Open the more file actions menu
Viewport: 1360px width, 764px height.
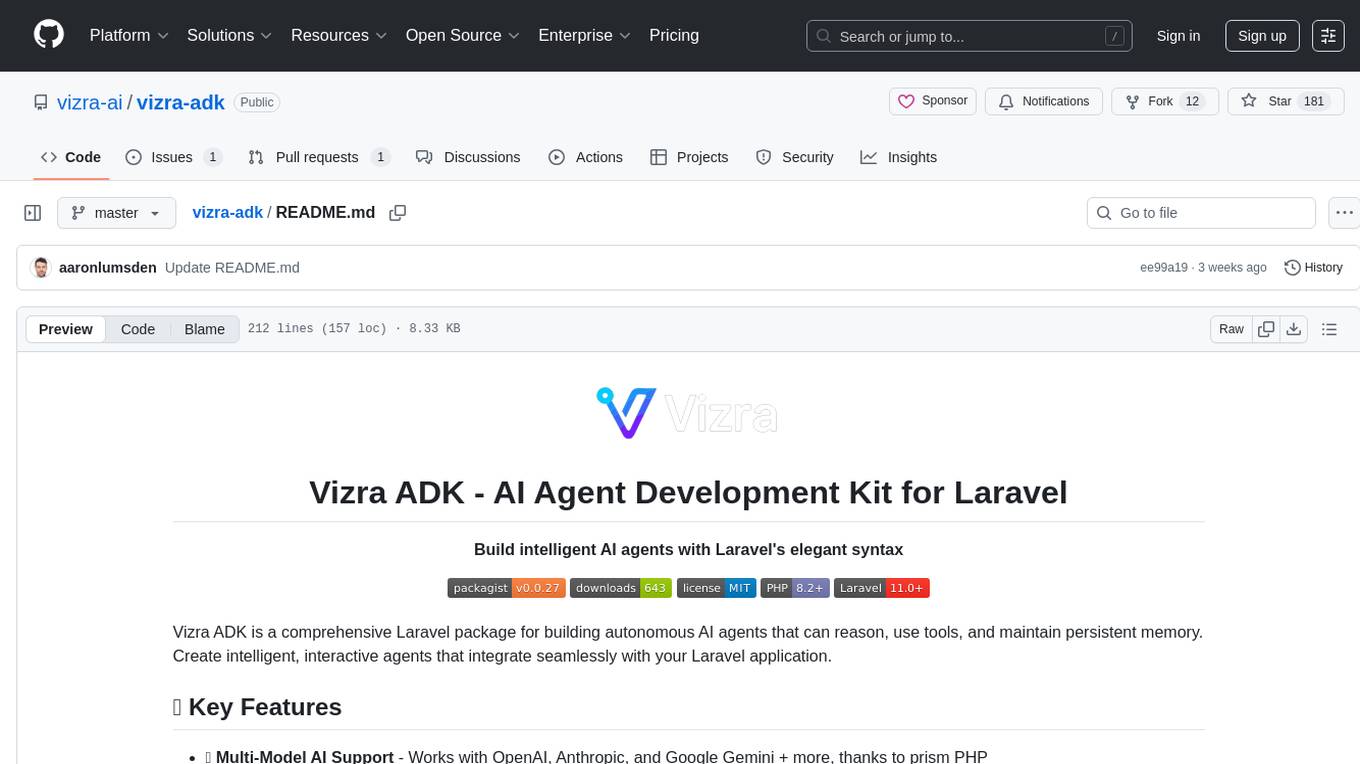[1344, 213]
